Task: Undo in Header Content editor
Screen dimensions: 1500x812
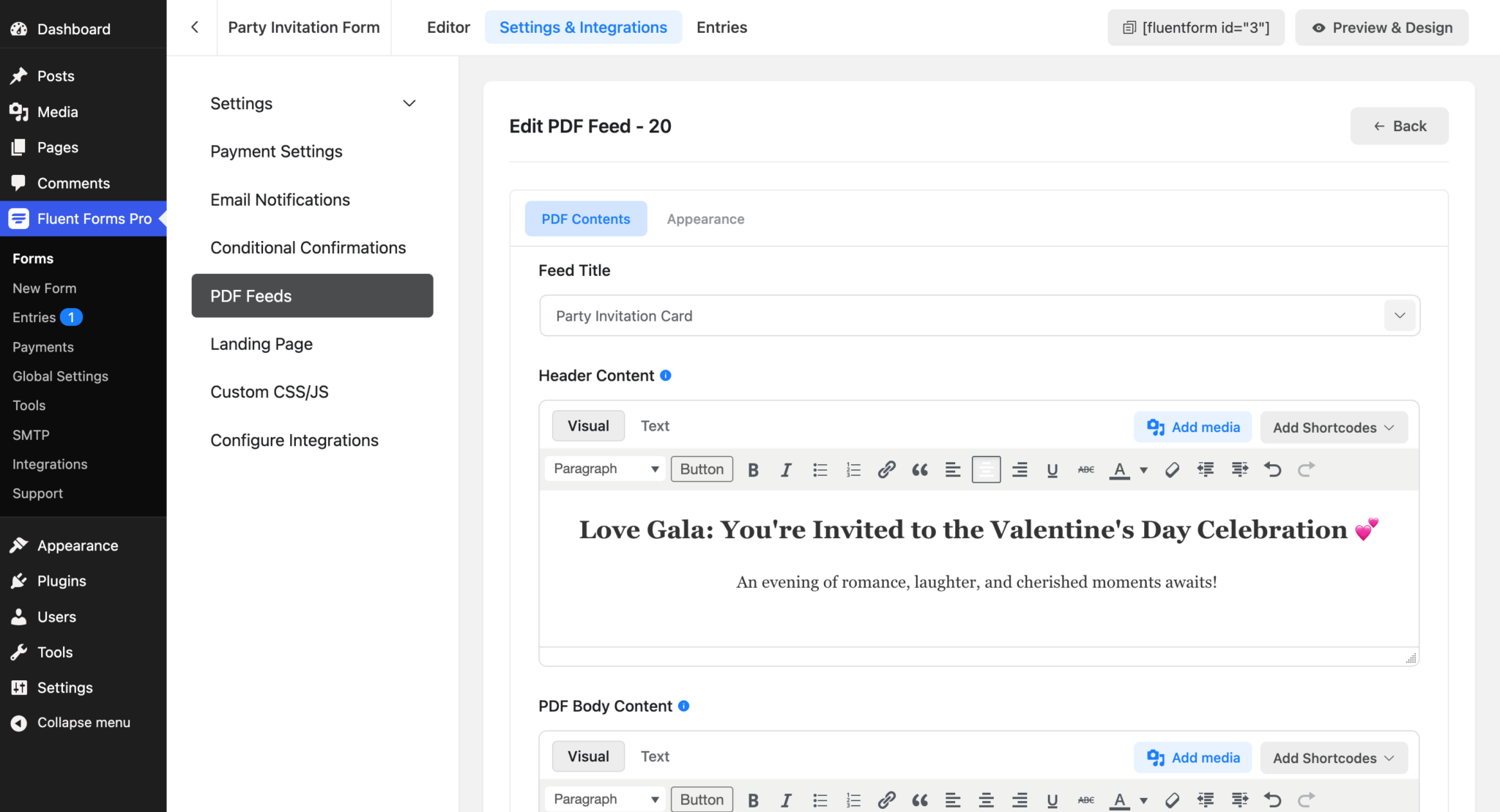Action: (x=1273, y=469)
